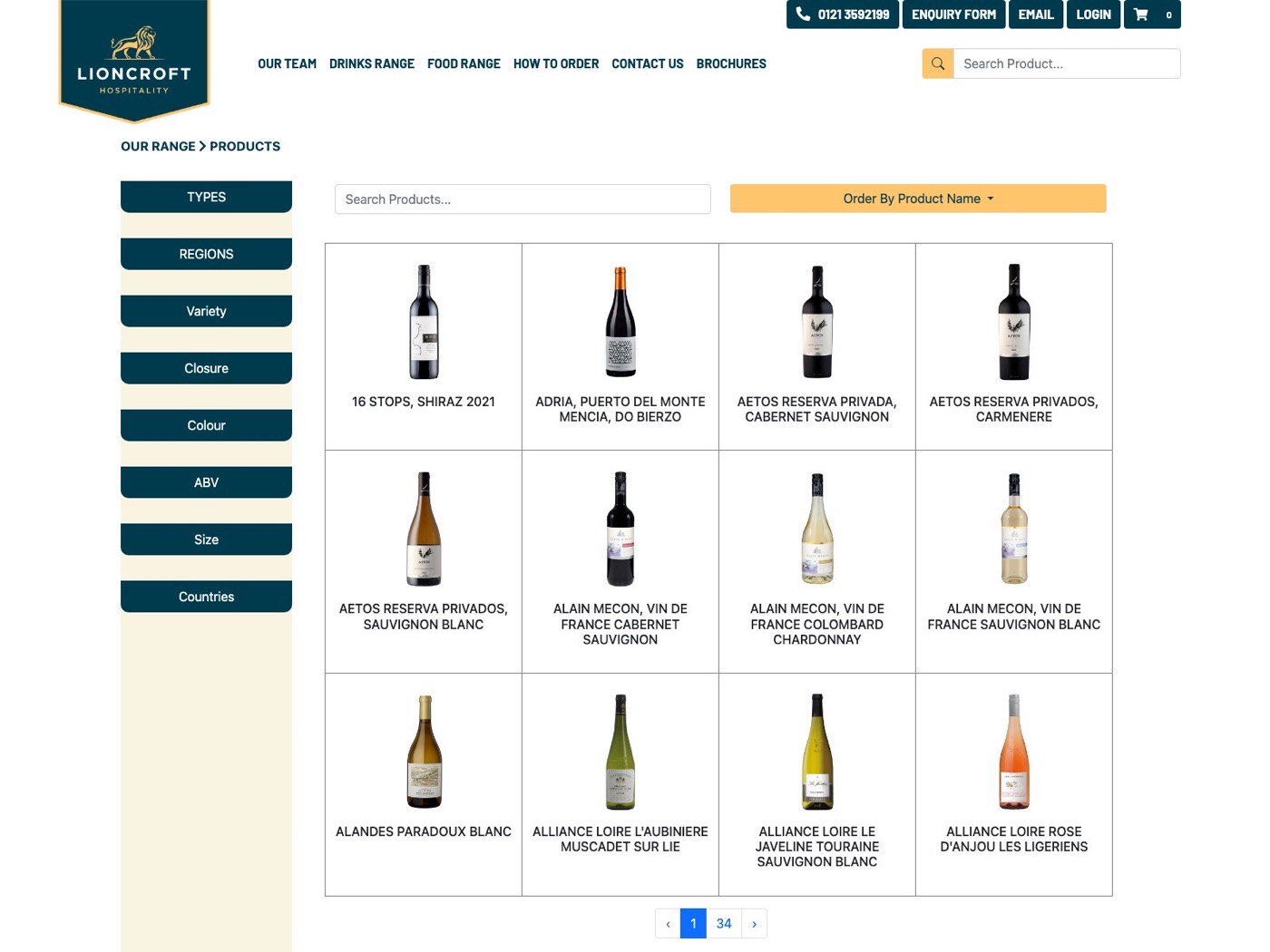Open the Adria Puerto del Monte Mencia bottle image

(x=620, y=322)
